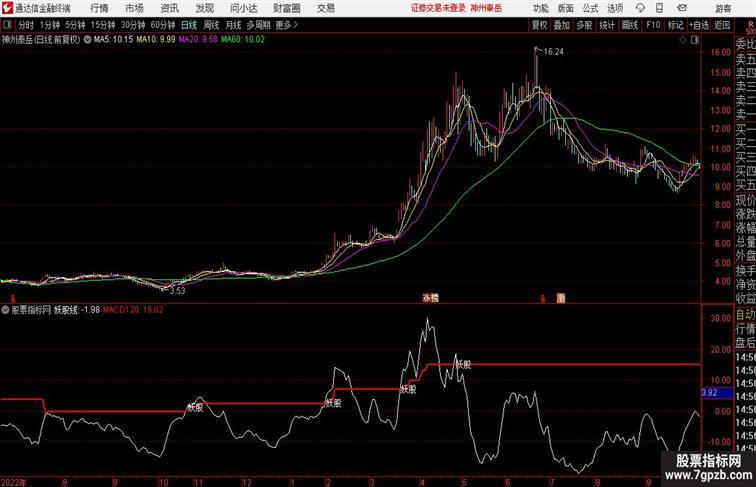Toggle the left sidebar panel icon
Image resolution: width=756 pixels, height=487 pixels.
pyautogui.click(x=7, y=25)
